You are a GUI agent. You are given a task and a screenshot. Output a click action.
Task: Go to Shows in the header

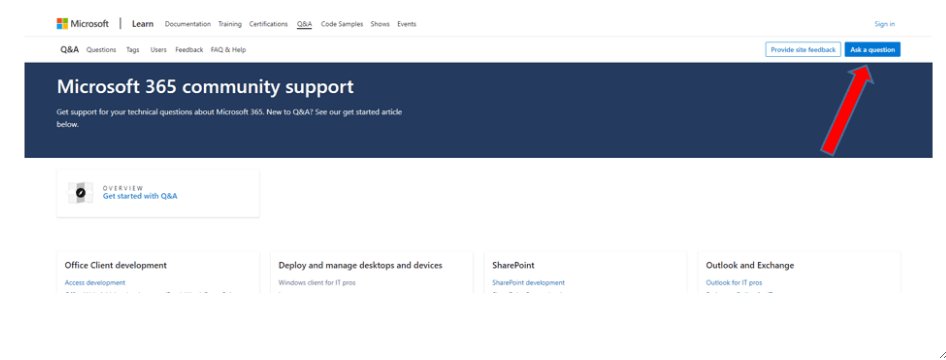[x=380, y=24]
